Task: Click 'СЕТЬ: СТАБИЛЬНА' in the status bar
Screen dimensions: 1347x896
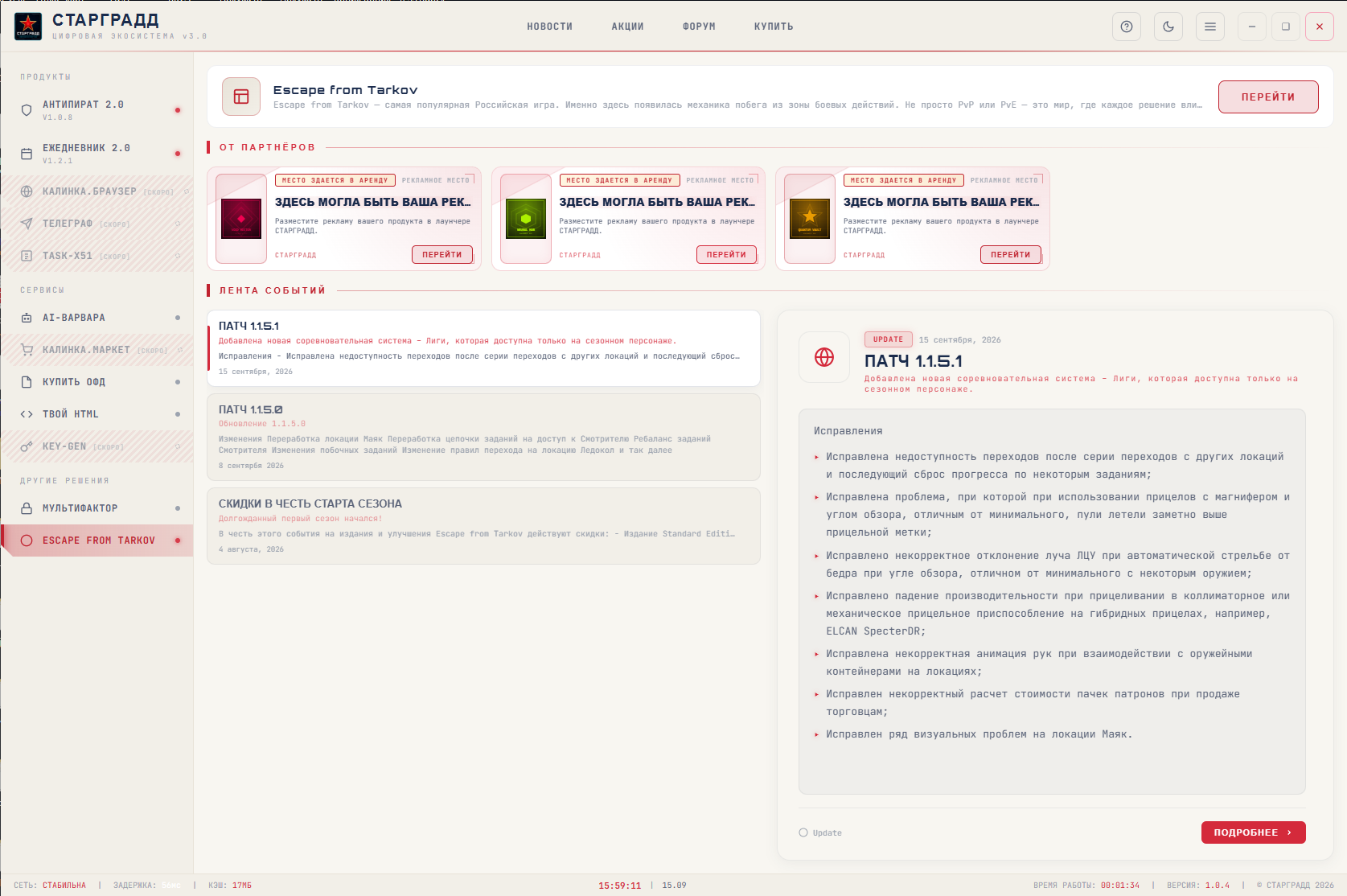Action: pos(50,886)
